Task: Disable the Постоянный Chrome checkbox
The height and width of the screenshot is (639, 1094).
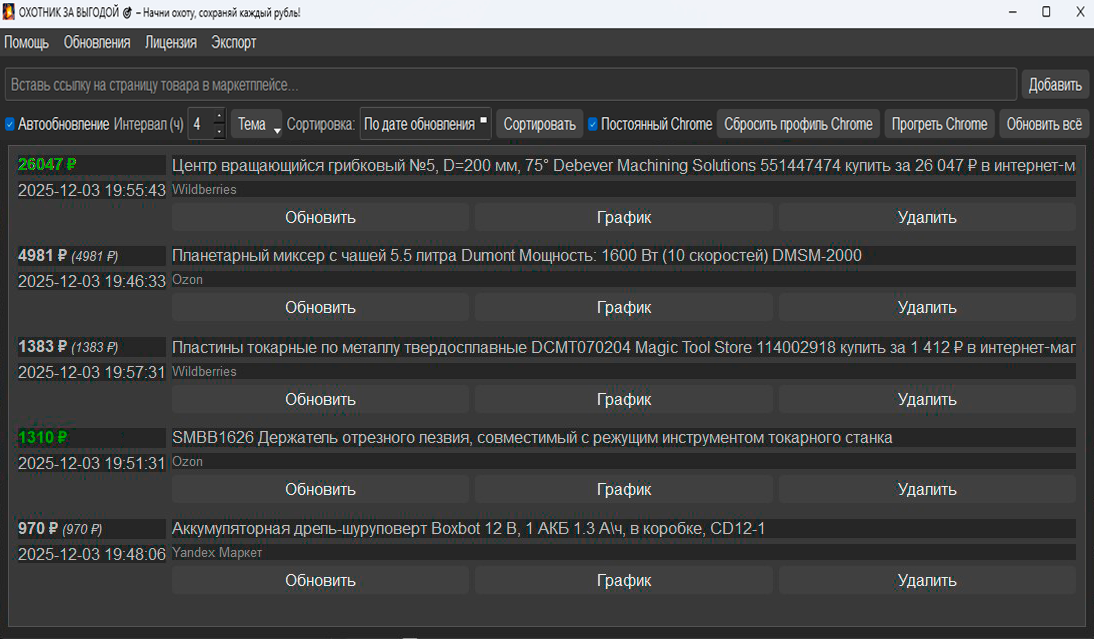Action: tap(593, 125)
